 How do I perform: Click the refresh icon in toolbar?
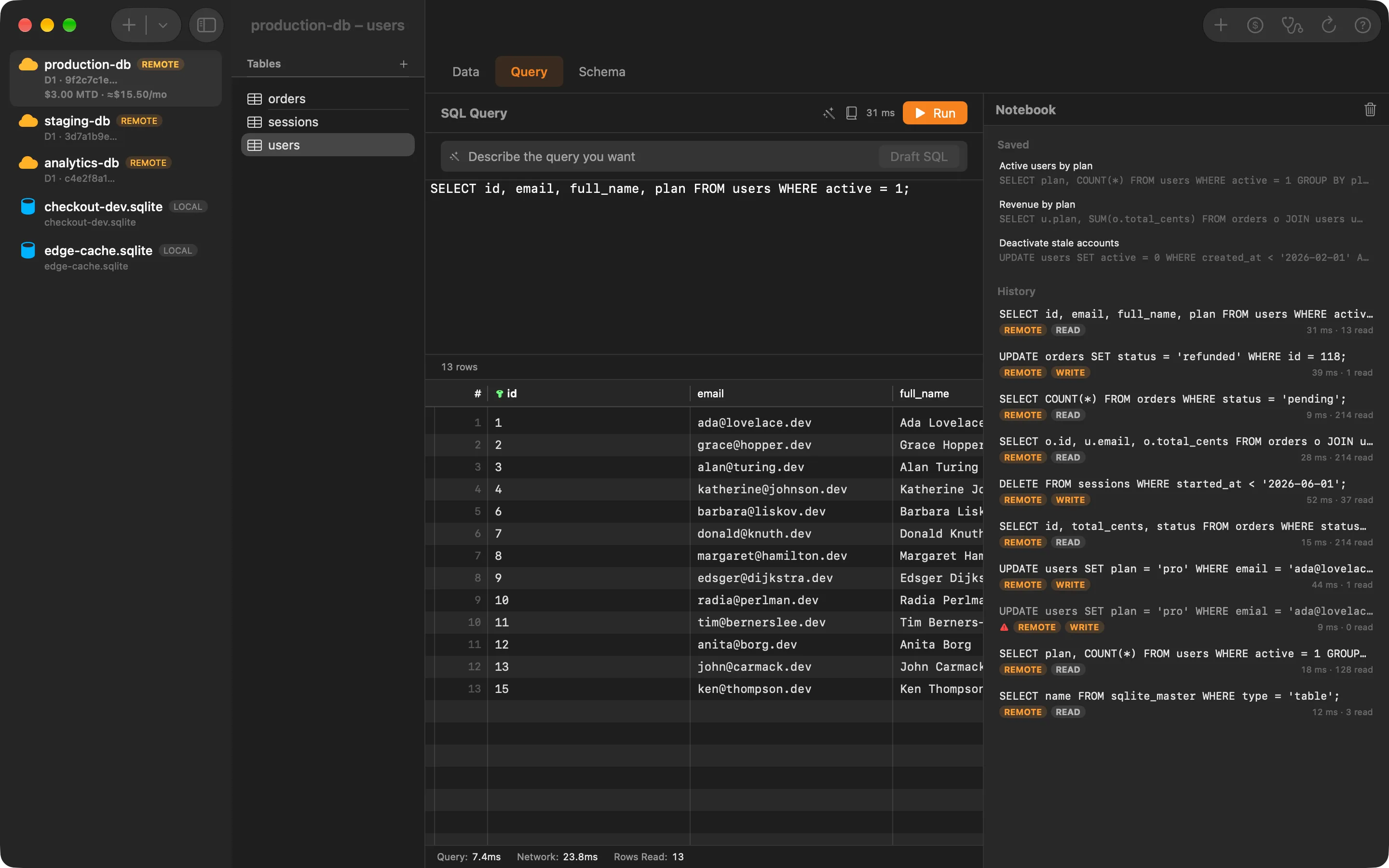point(1329,25)
